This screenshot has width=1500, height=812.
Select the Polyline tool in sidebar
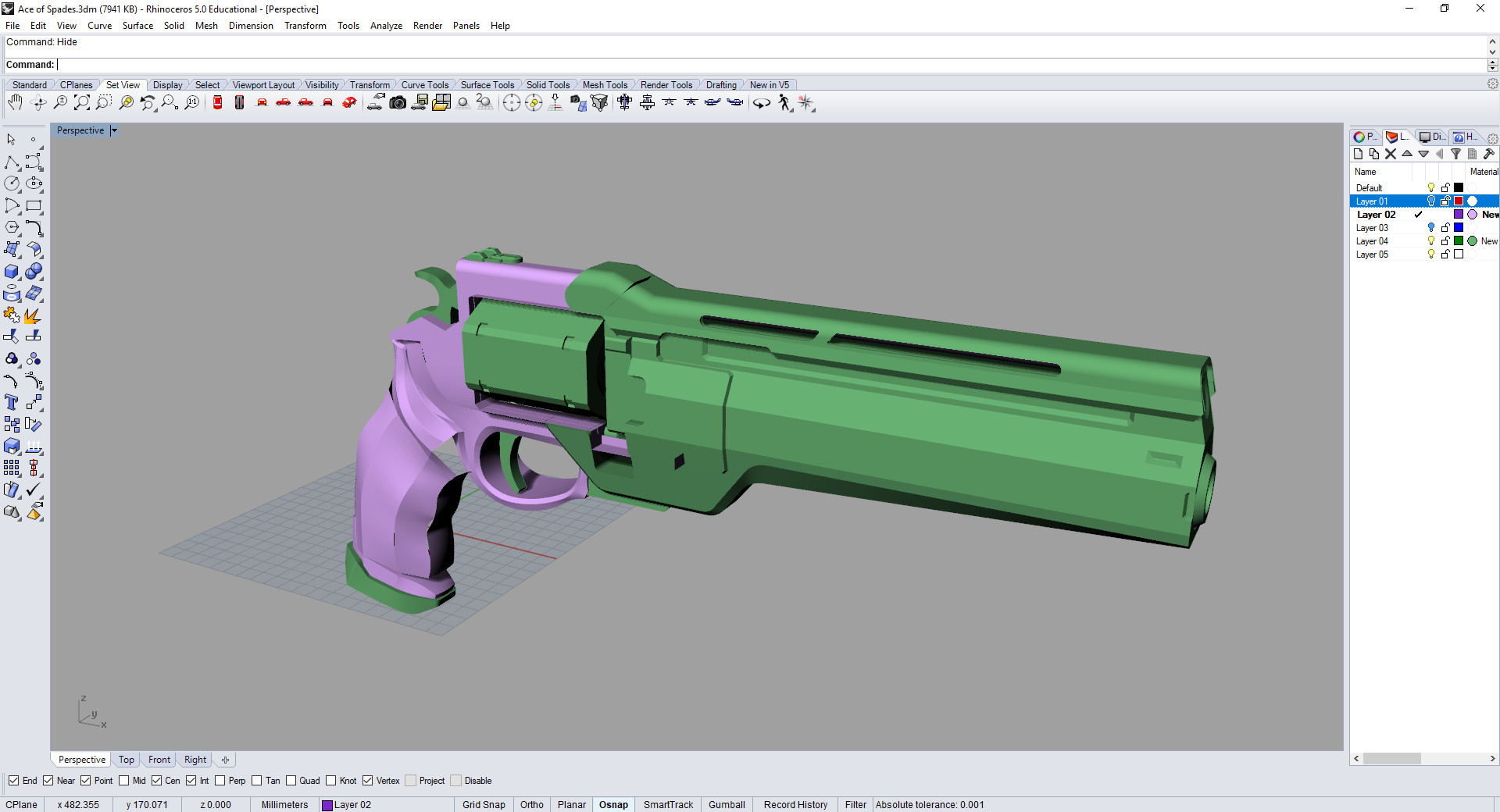(12, 162)
